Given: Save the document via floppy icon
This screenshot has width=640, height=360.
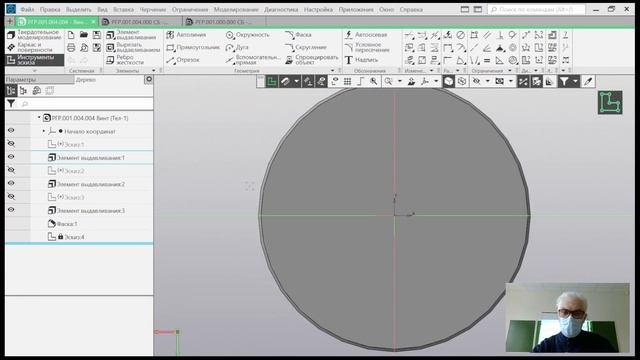Looking at the screenshot, I should pyautogui.click(x=96, y=35).
